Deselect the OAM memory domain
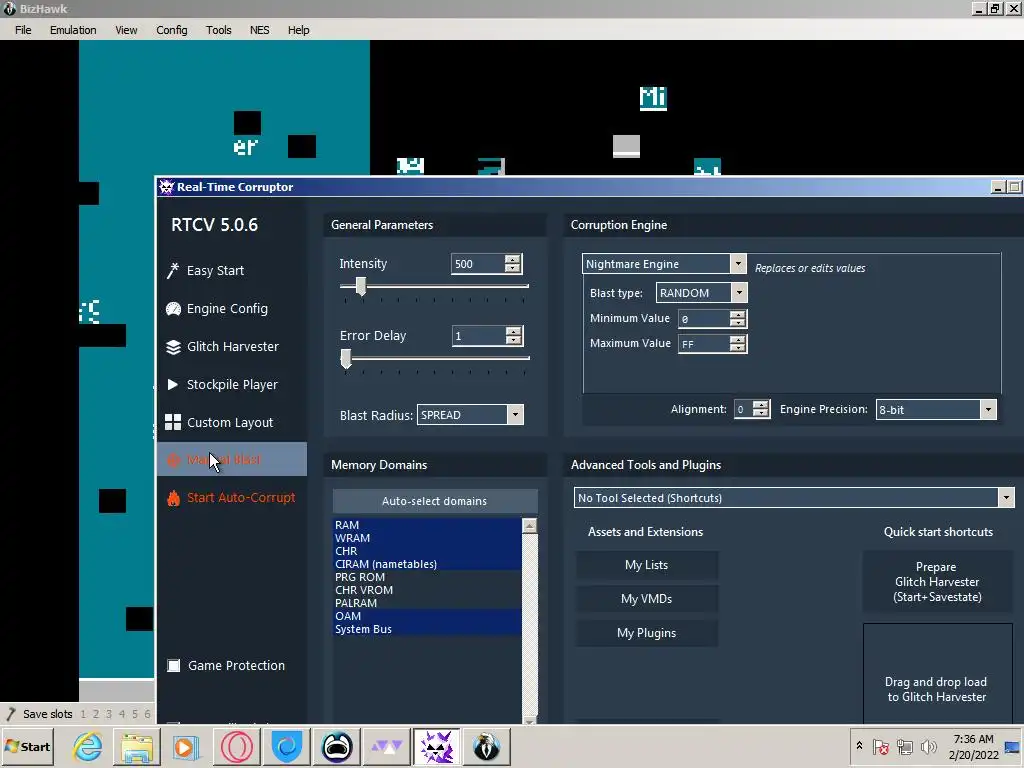 (427, 616)
